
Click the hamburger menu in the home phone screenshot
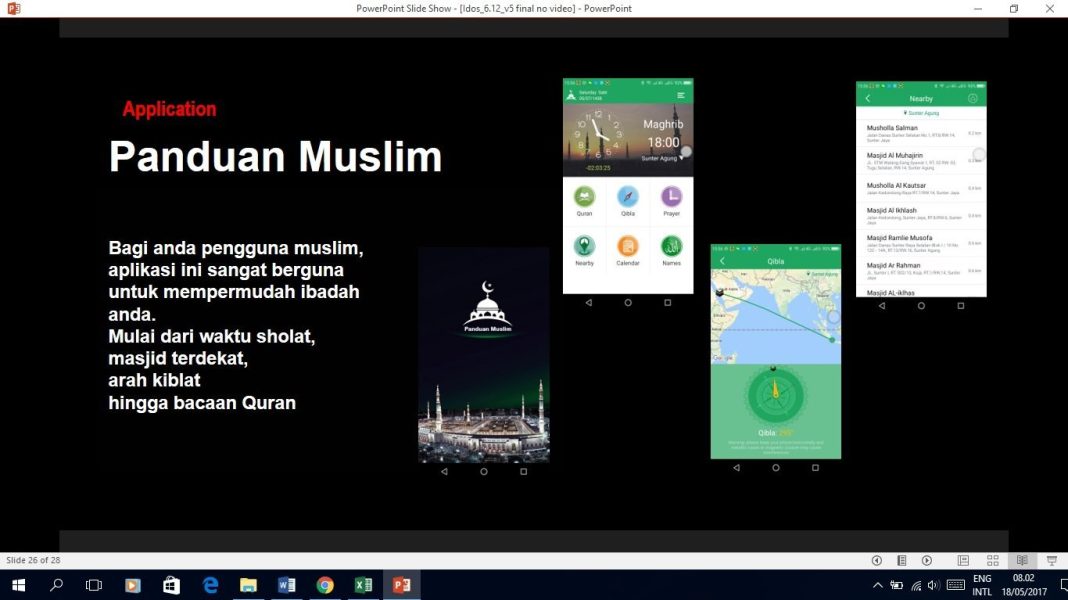click(x=681, y=95)
